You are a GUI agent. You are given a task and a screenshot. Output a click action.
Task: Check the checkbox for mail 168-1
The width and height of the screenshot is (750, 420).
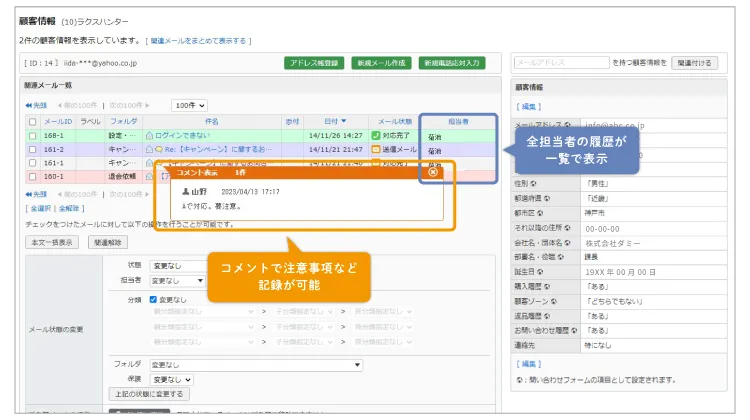click(33, 136)
